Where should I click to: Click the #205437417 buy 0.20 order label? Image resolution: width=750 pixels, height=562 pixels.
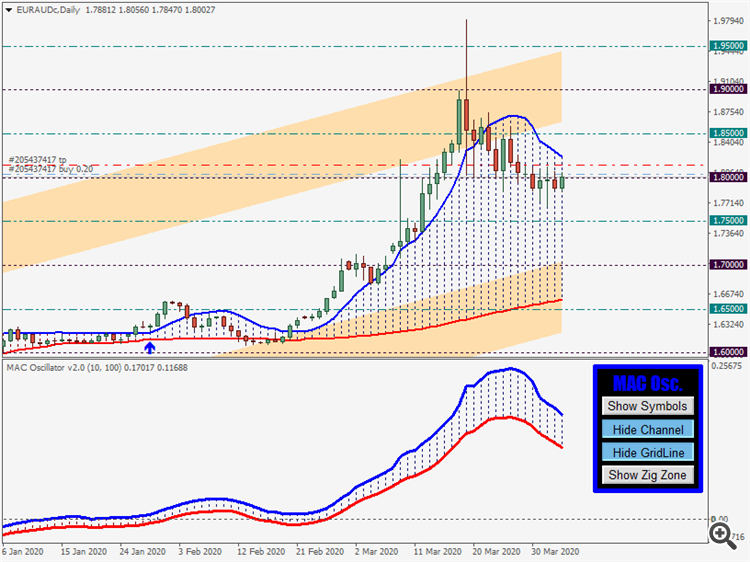(51, 169)
